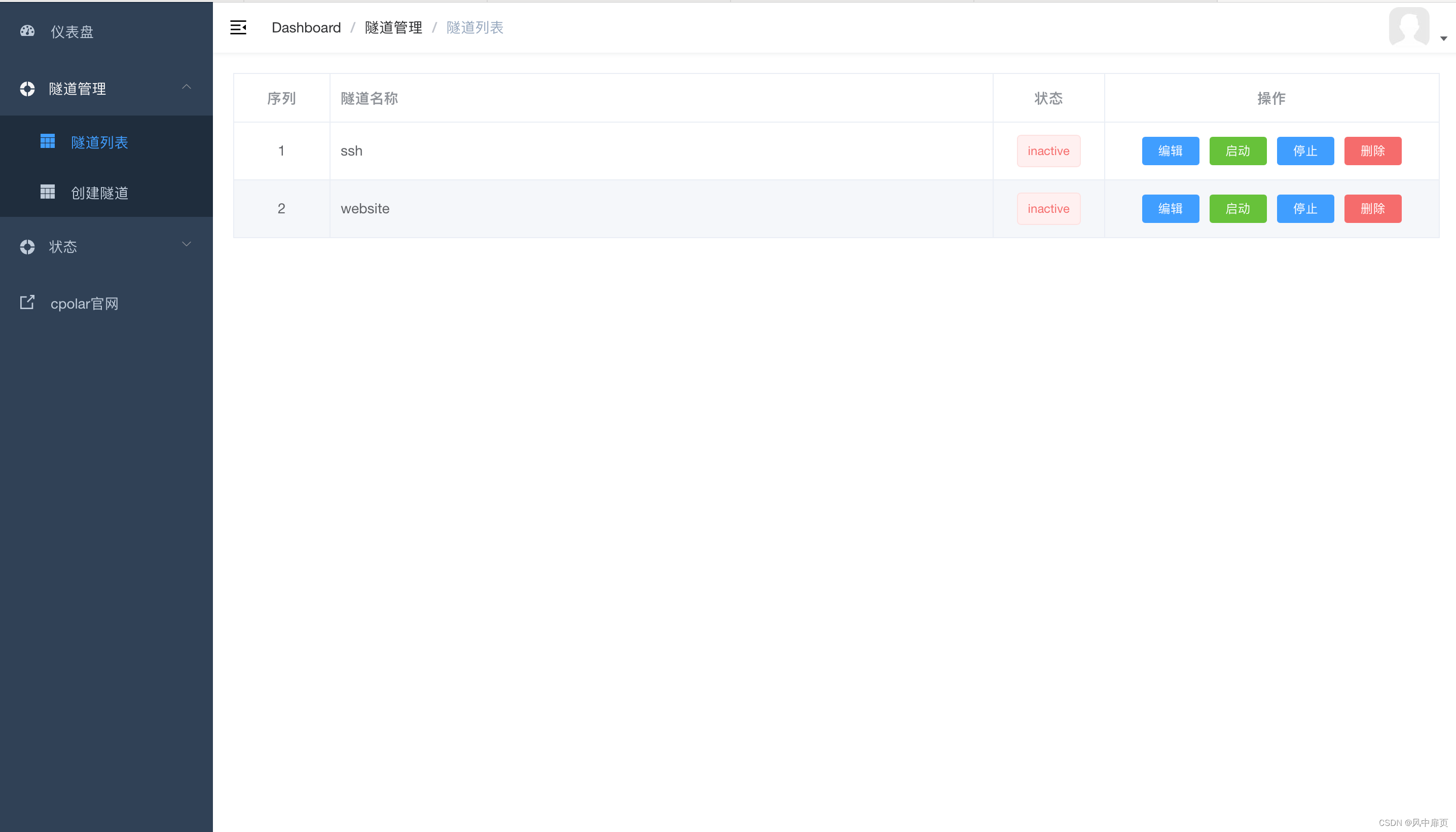Start the website tunnel with 启动
The width and height of the screenshot is (1456, 832).
point(1237,209)
